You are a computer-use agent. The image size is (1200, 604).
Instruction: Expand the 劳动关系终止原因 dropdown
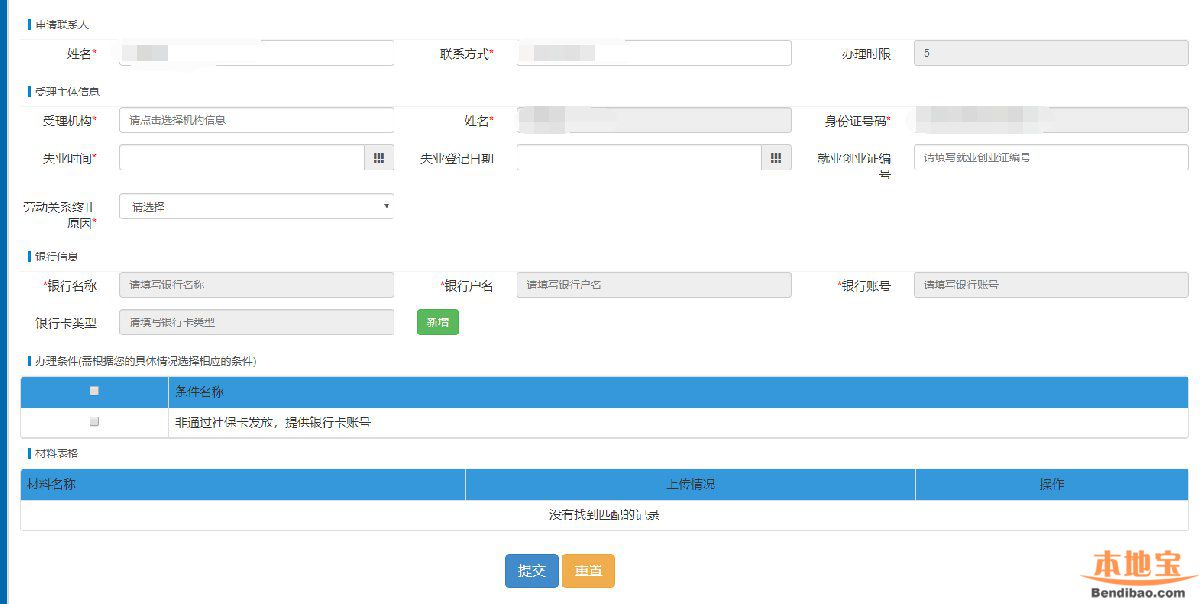[x=256, y=206]
